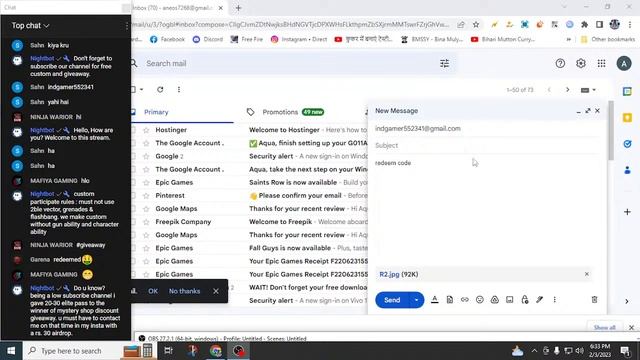Screen dimensions: 640x360
Task: Show more bookmarks chevron
Action: coord(569,39)
